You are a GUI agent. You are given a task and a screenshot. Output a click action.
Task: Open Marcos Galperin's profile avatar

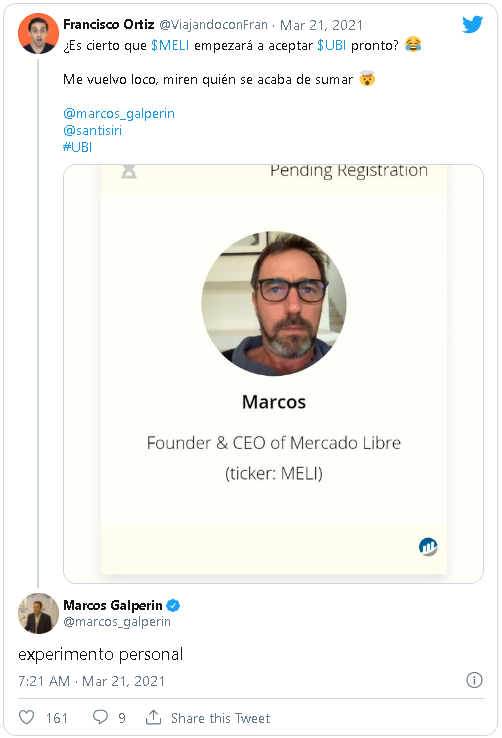tap(38, 613)
